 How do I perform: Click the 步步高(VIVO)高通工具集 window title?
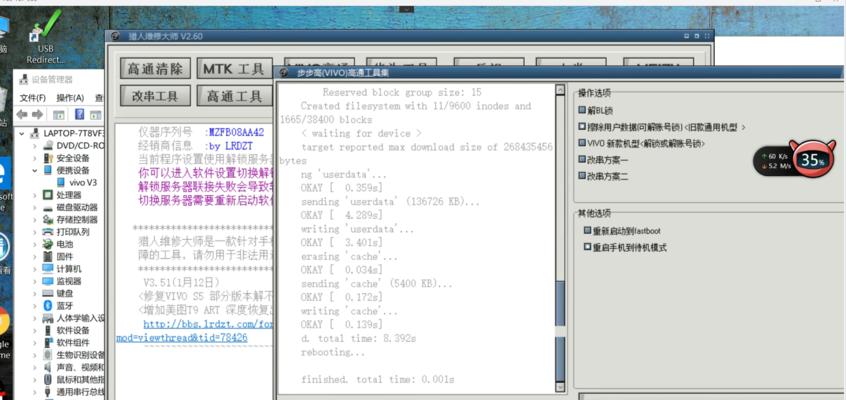click(x=343, y=73)
